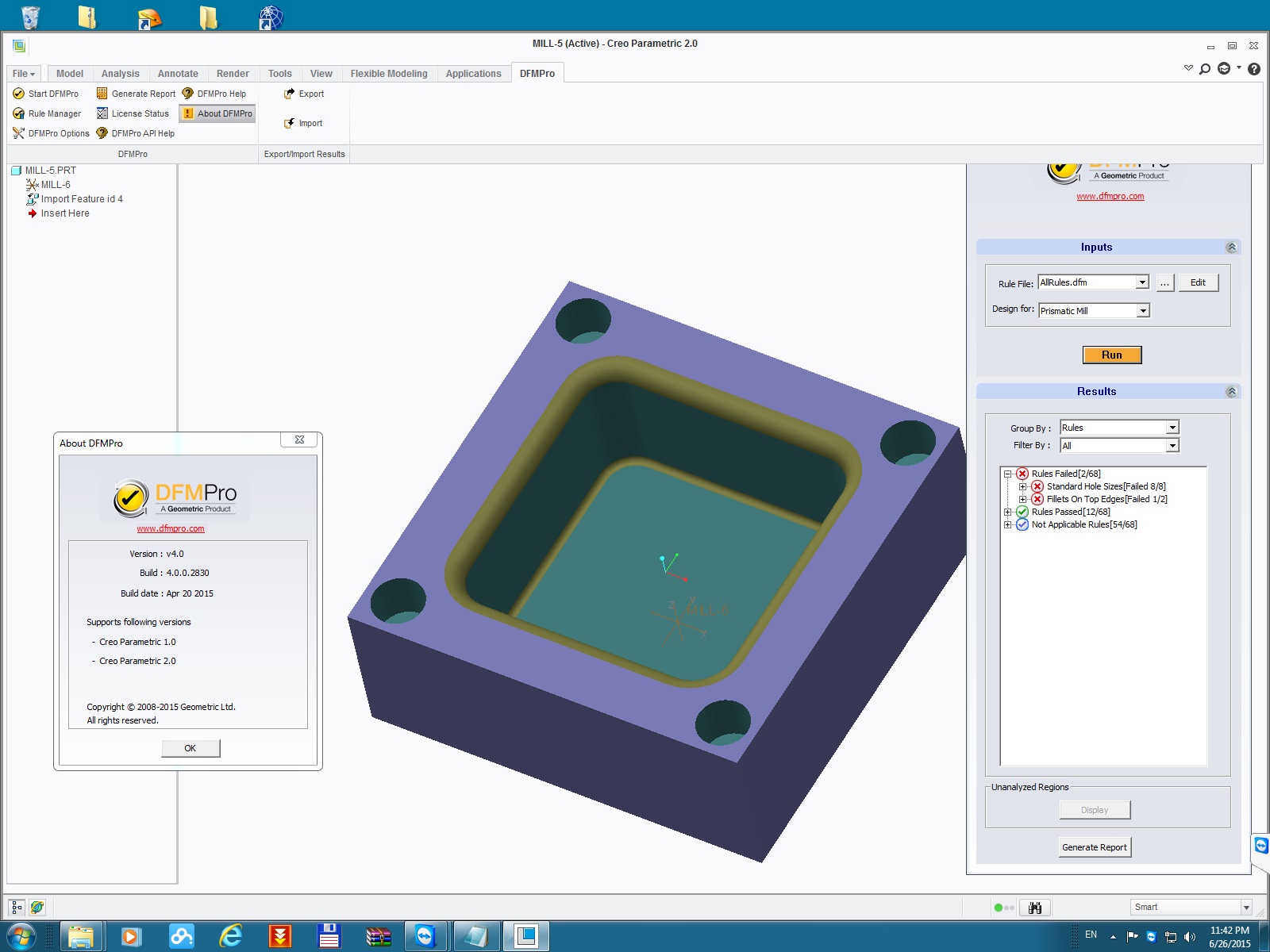Open Internet Explorer from taskbar
The image size is (1270, 952).
(x=230, y=937)
